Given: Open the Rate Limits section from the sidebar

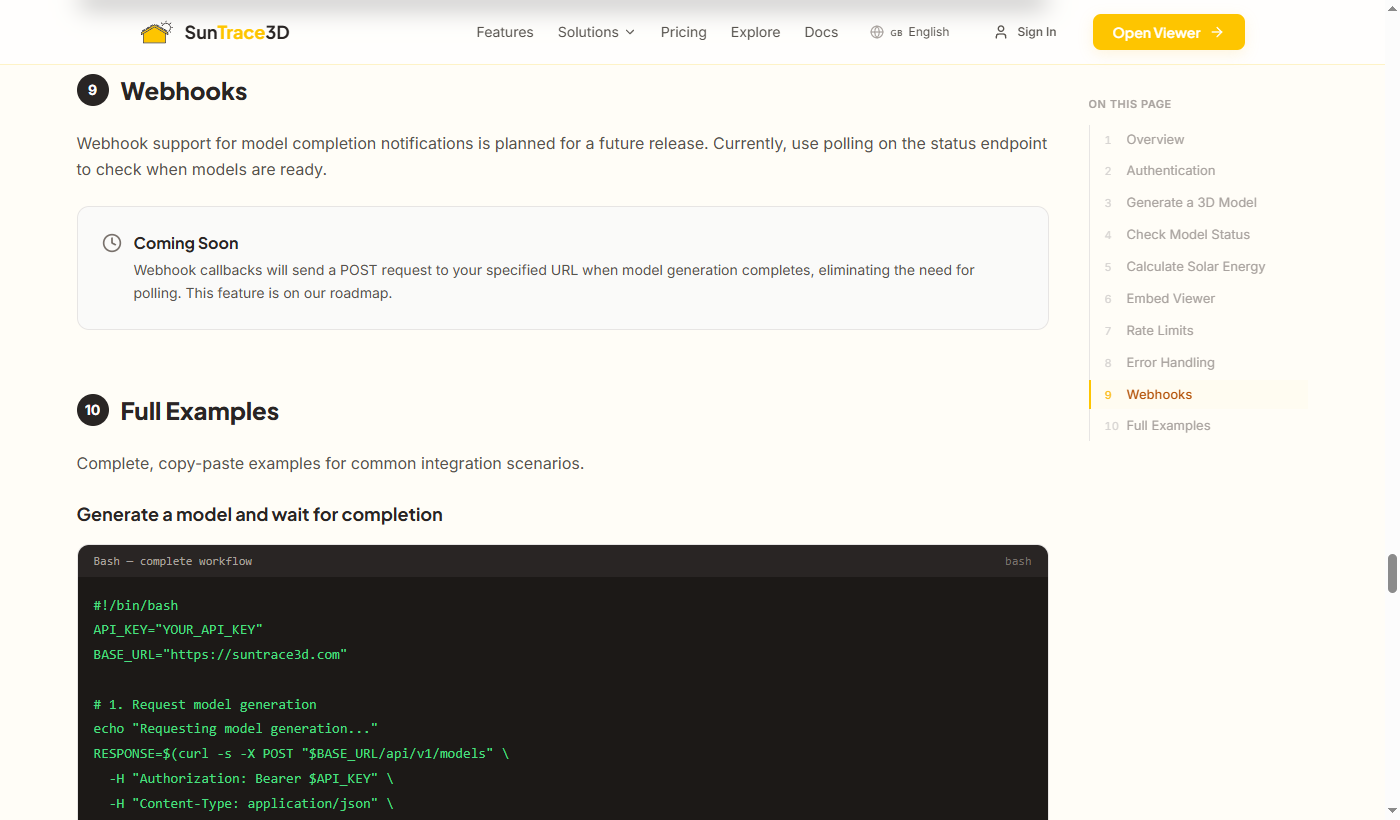Looking at the screenshot, I should click(1159, 330).
